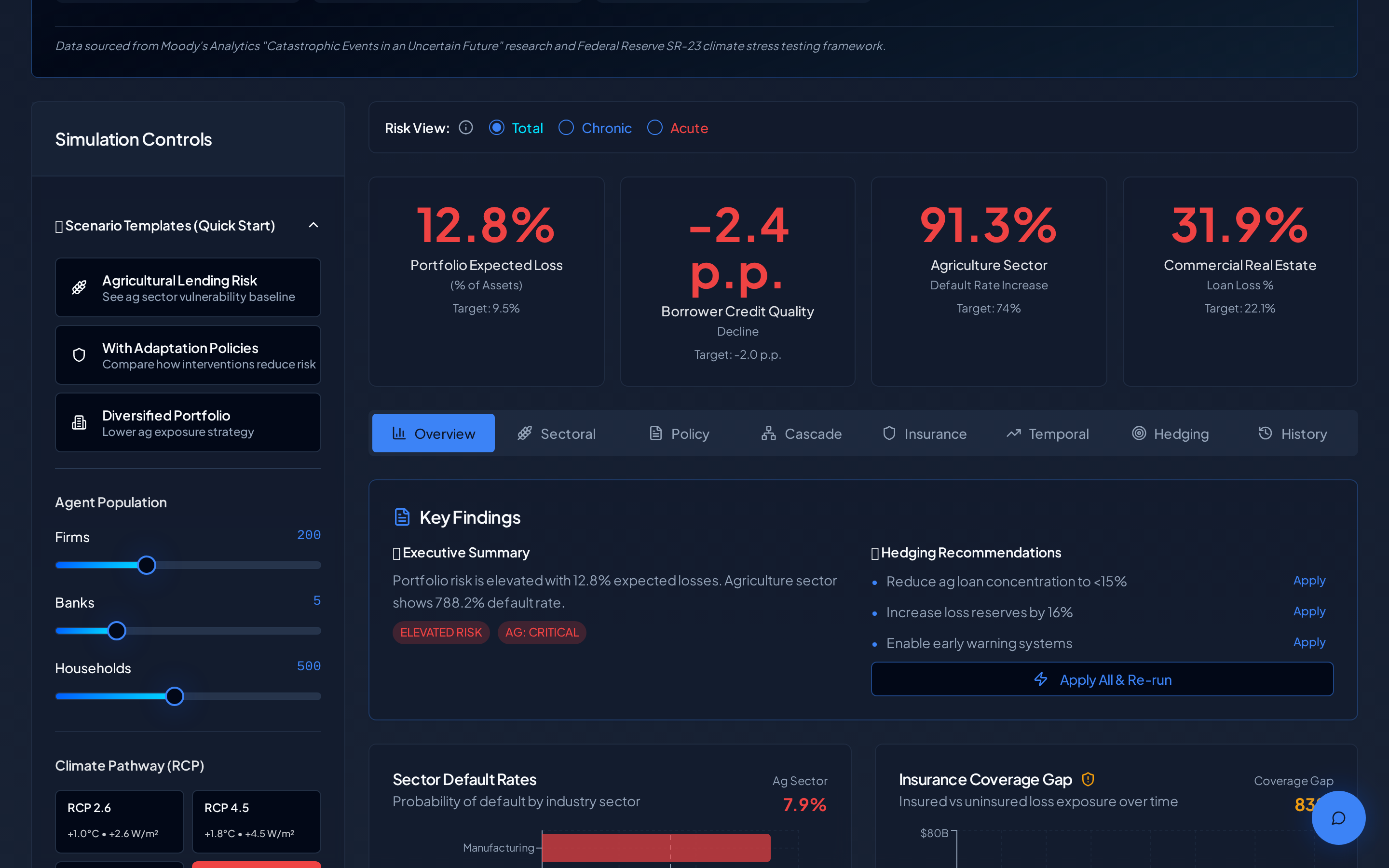Screen dimensions: 1389x868
Task: Collapse the Scenario Templates section chevron
Action: click(x=313, y=225)
